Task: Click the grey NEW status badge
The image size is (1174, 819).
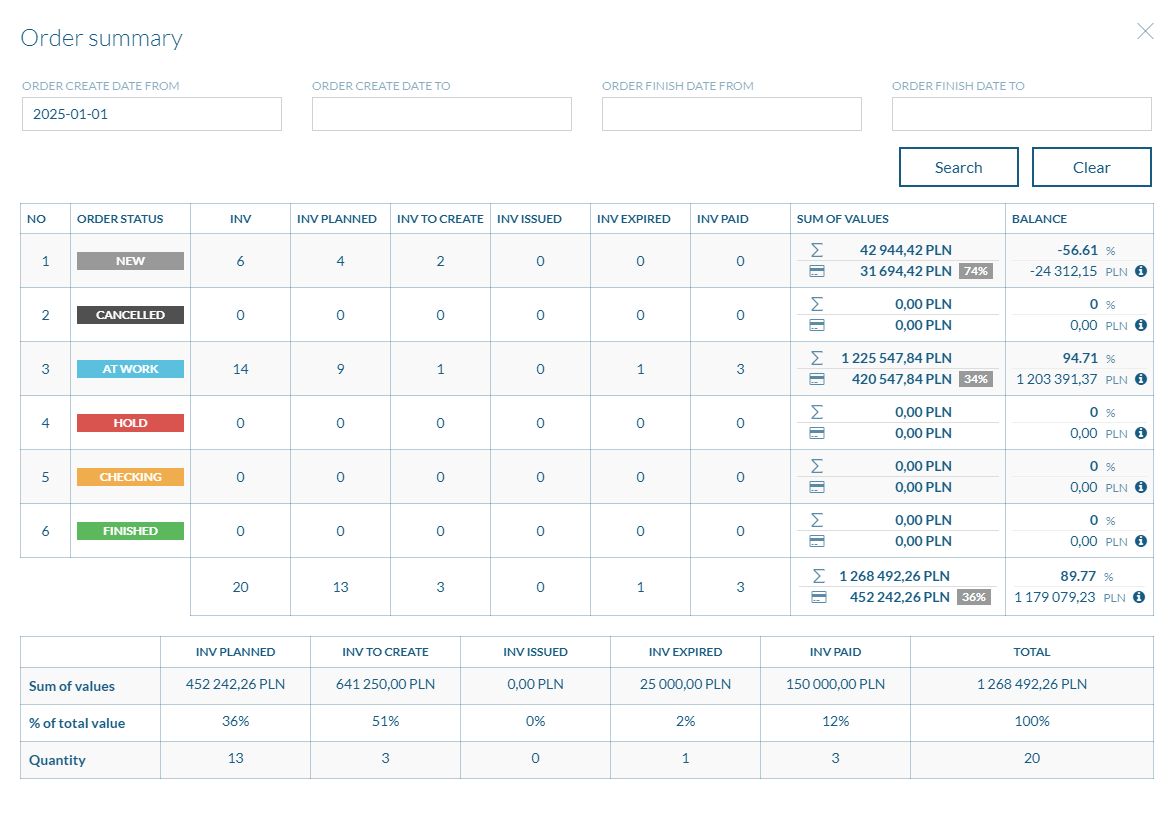Action: pos(130,261)
